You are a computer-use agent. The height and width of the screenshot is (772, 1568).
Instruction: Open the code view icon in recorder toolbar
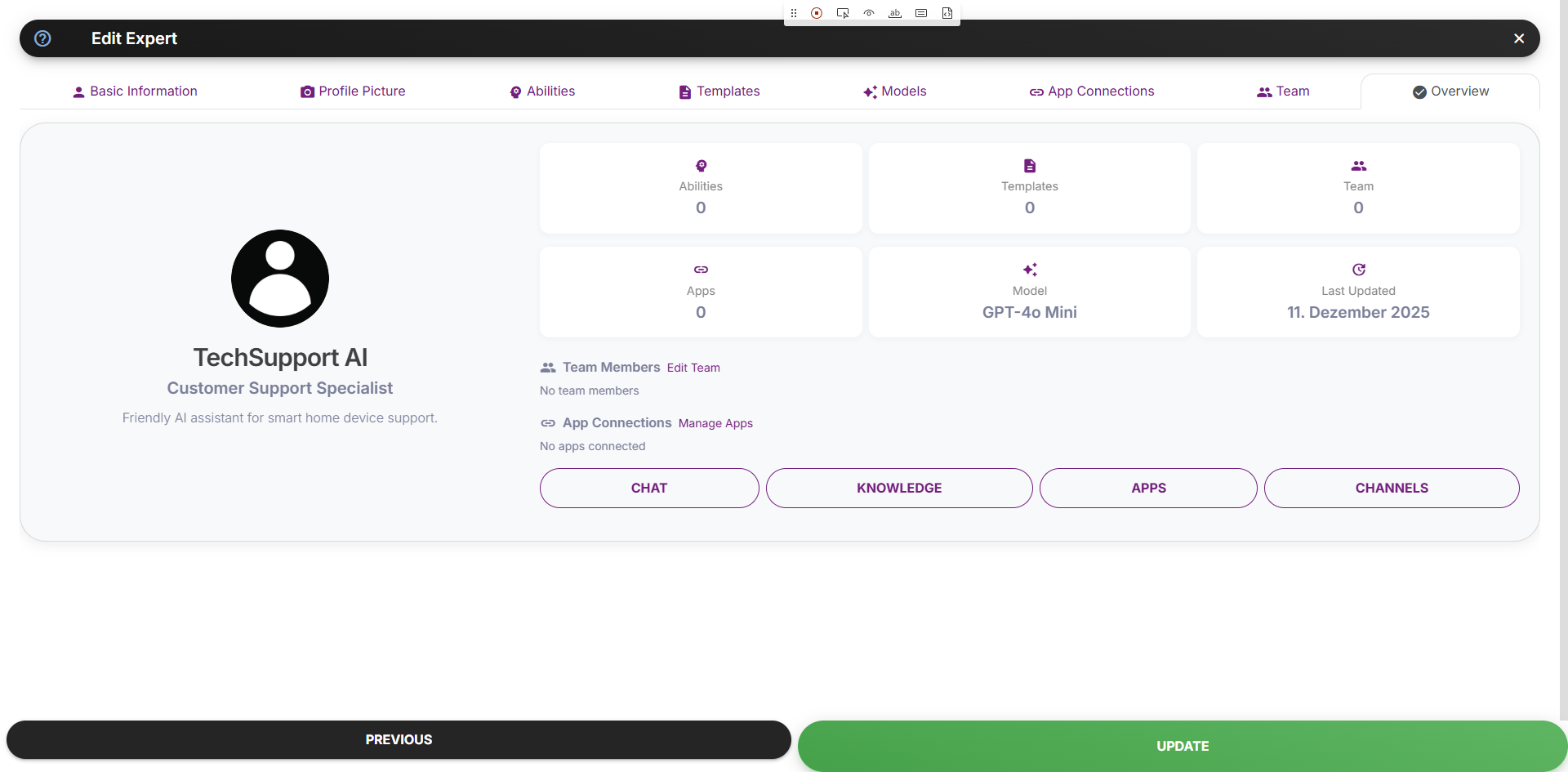click(x=948, y=13)
